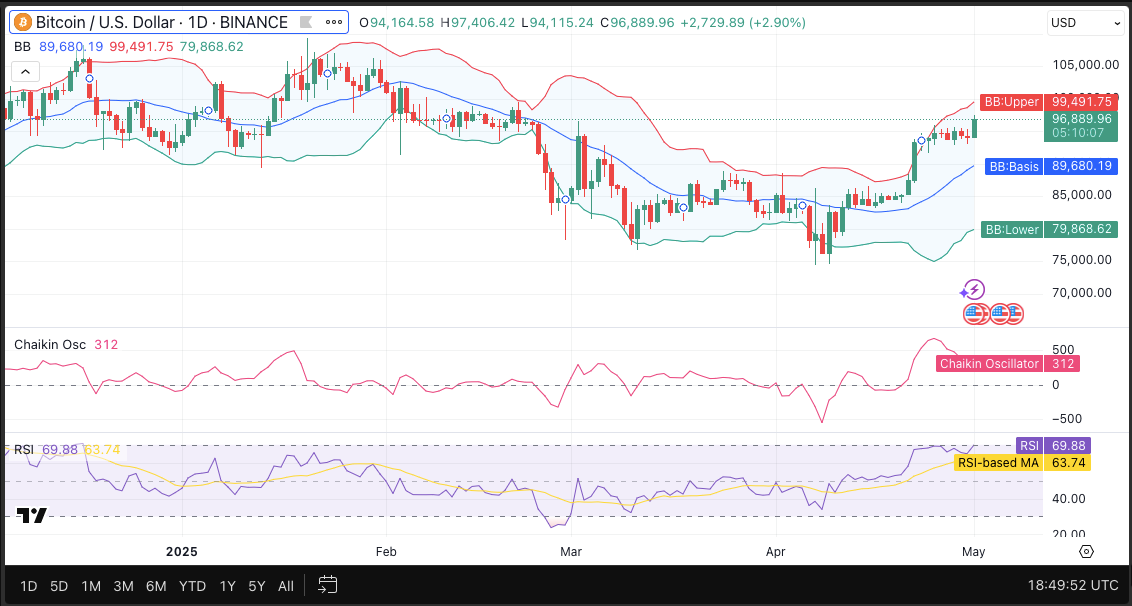Select the 1Y time range

(x=227, y=586)
